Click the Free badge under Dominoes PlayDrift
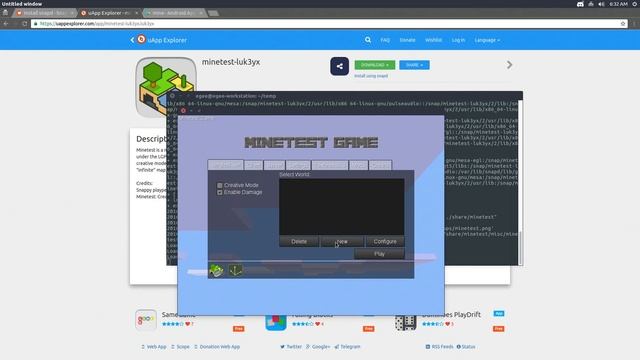640x360 pixels. pyautogui.click(x=498, y=329)
